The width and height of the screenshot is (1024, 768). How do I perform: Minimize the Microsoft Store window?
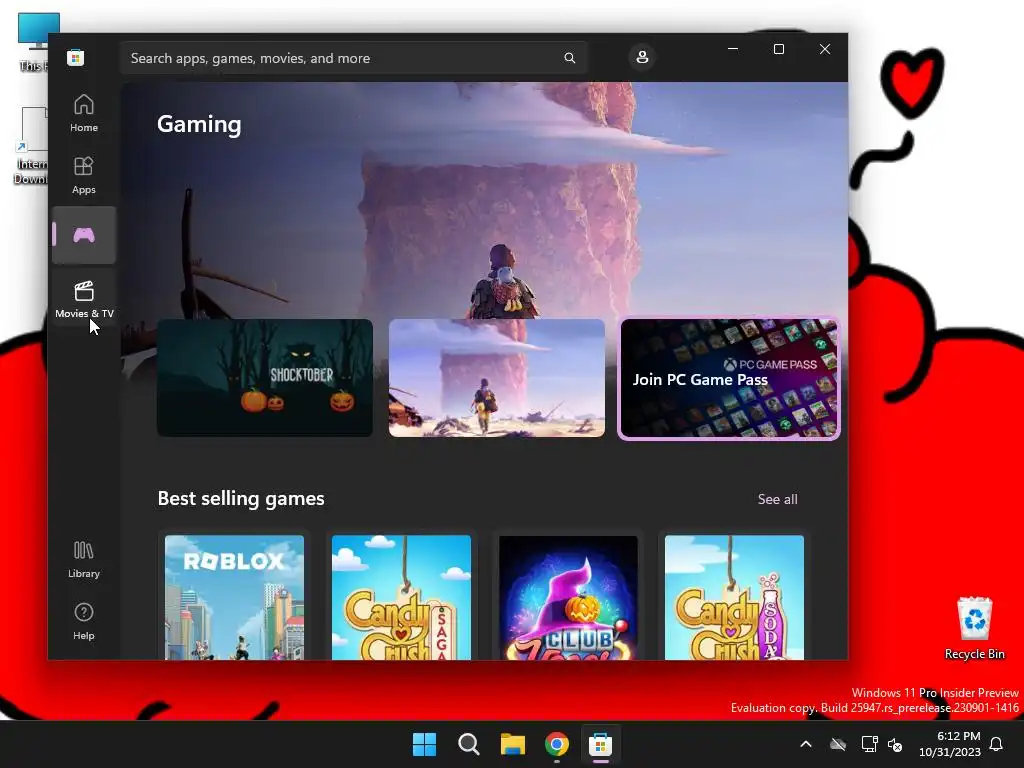point(733,49)
